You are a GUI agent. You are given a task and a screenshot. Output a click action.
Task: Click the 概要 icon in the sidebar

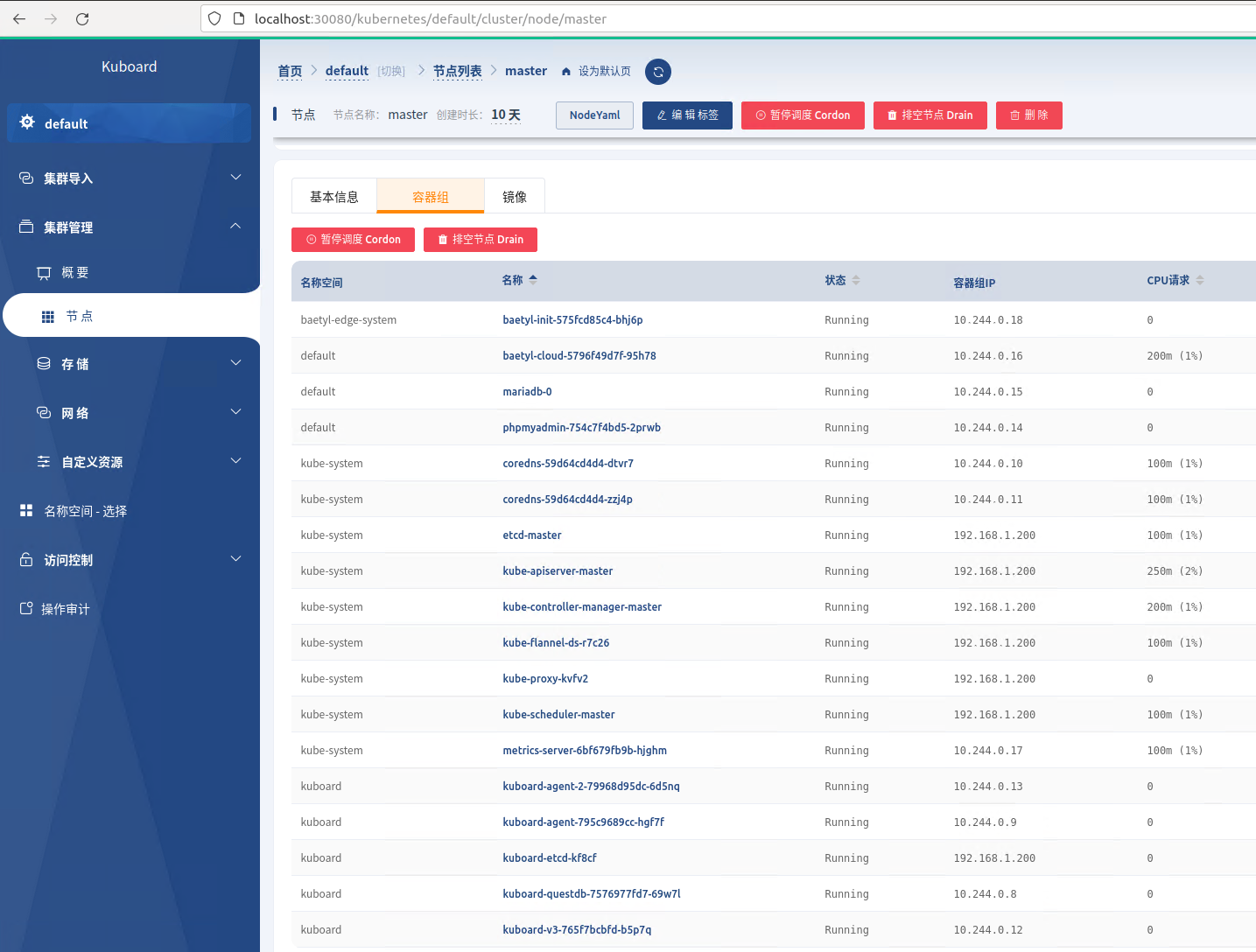pos(44,273)
